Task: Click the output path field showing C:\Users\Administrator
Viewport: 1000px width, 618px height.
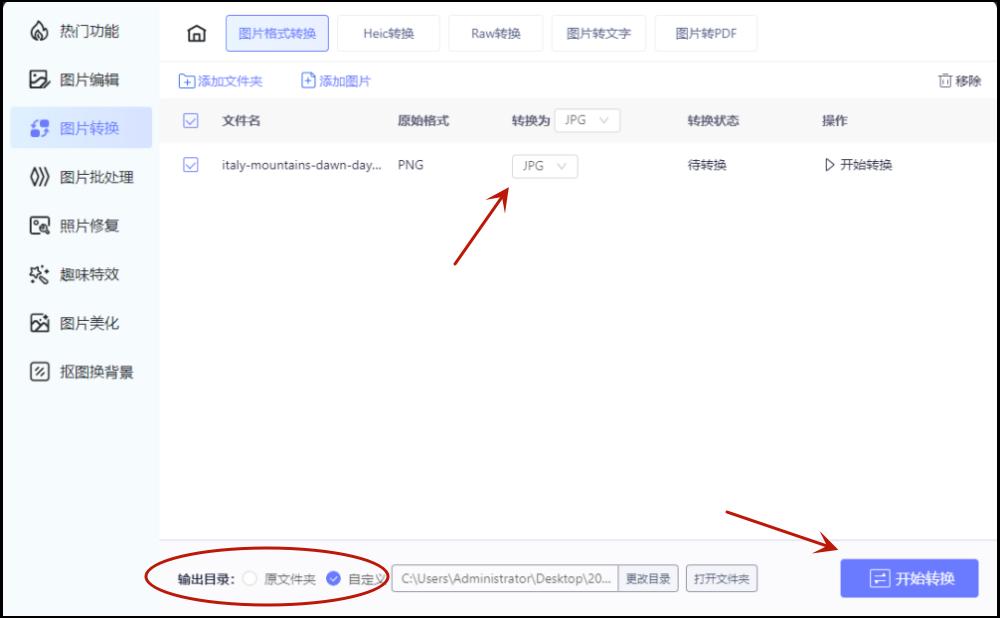Action: (x=505, y=578)
